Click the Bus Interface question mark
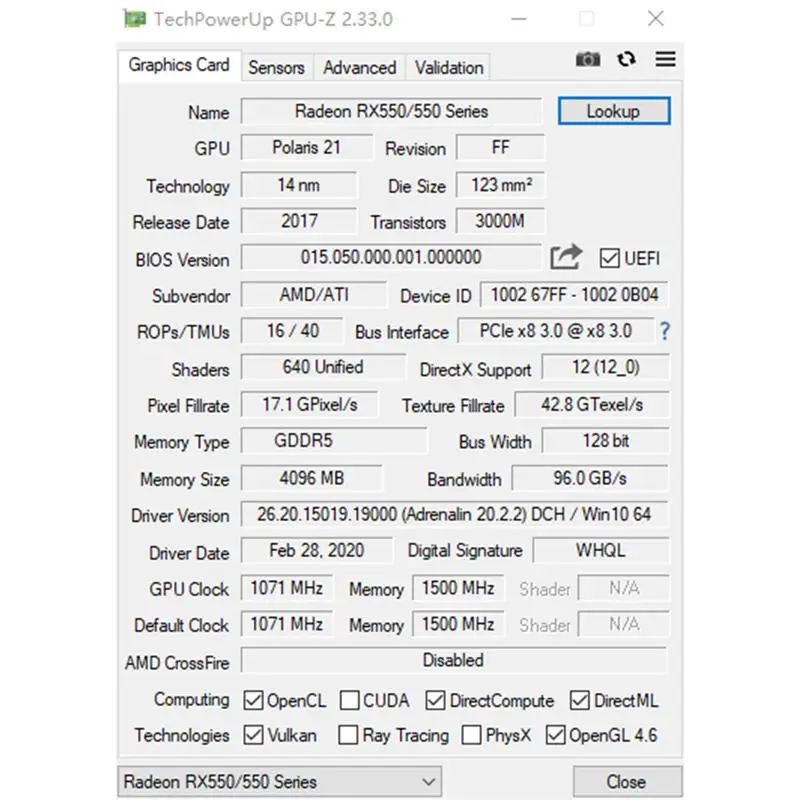 pos(664,332)
